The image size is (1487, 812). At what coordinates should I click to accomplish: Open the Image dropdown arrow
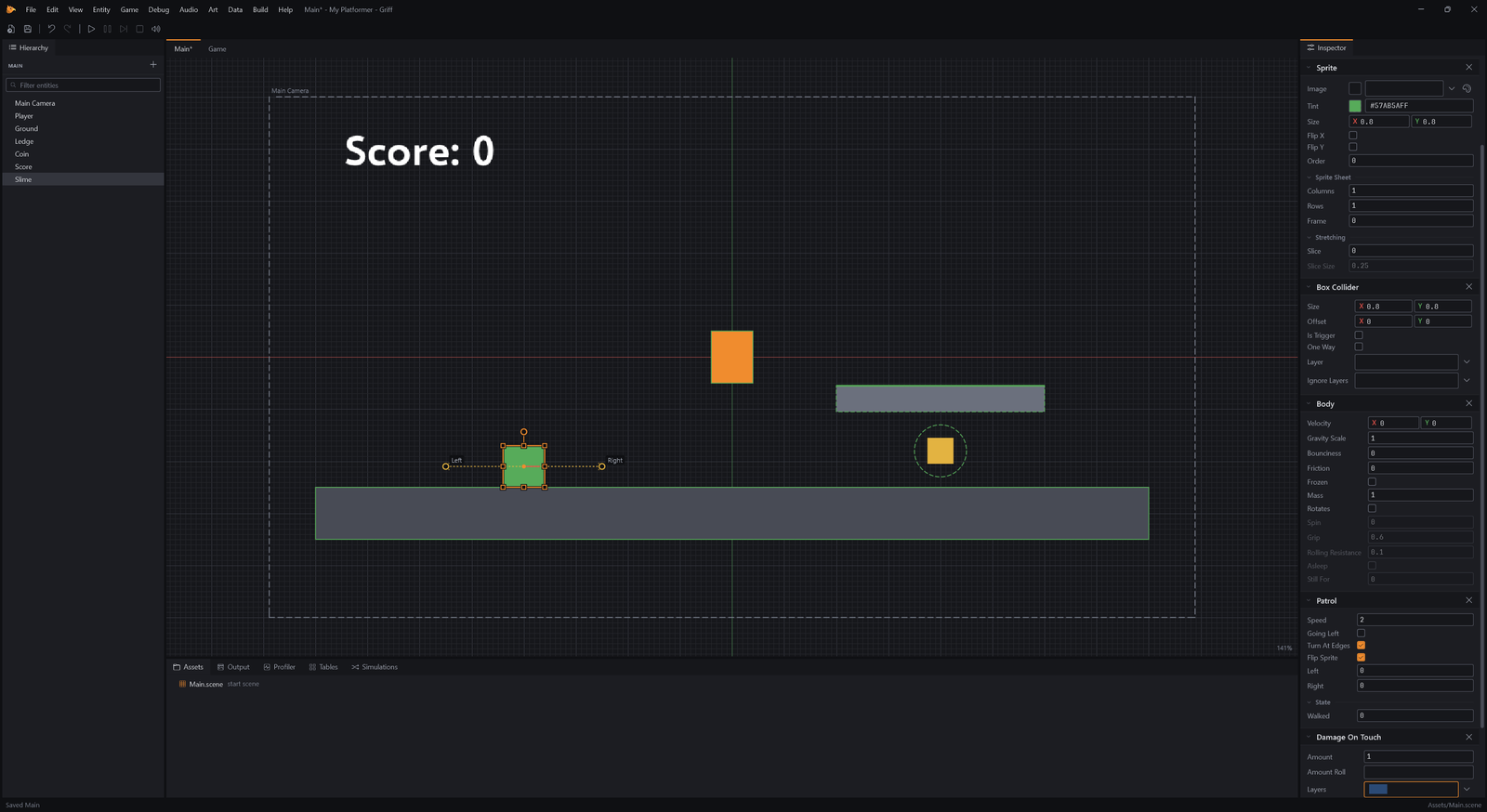(1452, 89)
